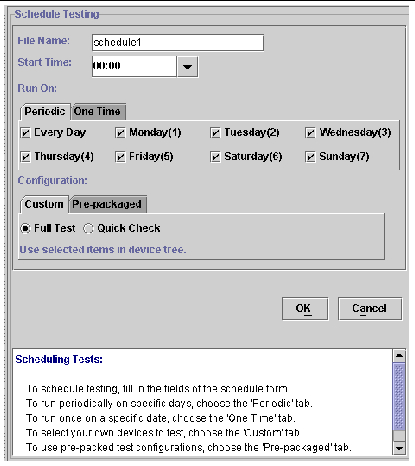Image resolution: width=415 pixels, height=466 pixels.
Task: Click 'Use selected items in device tree.' text
Action: [103, 250]
